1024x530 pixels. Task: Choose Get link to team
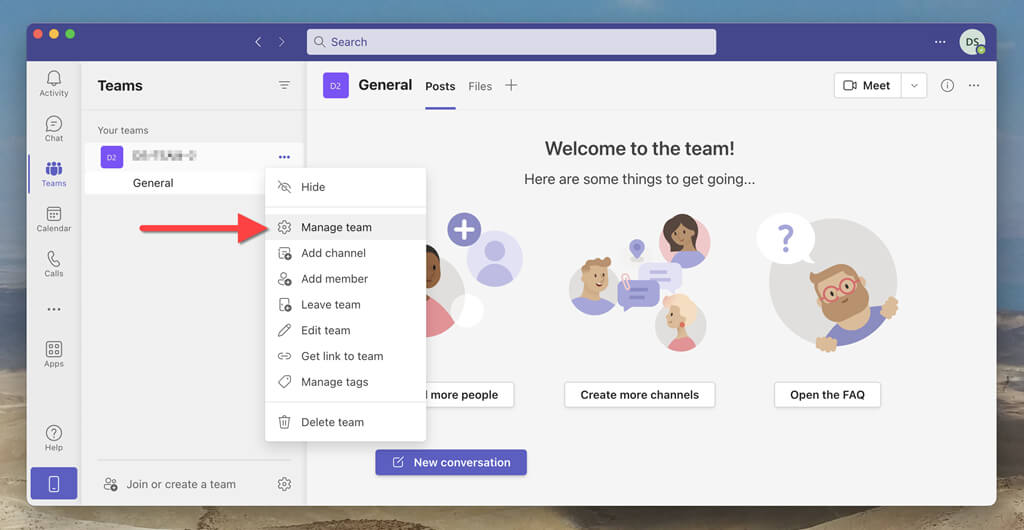pos(345,356)
